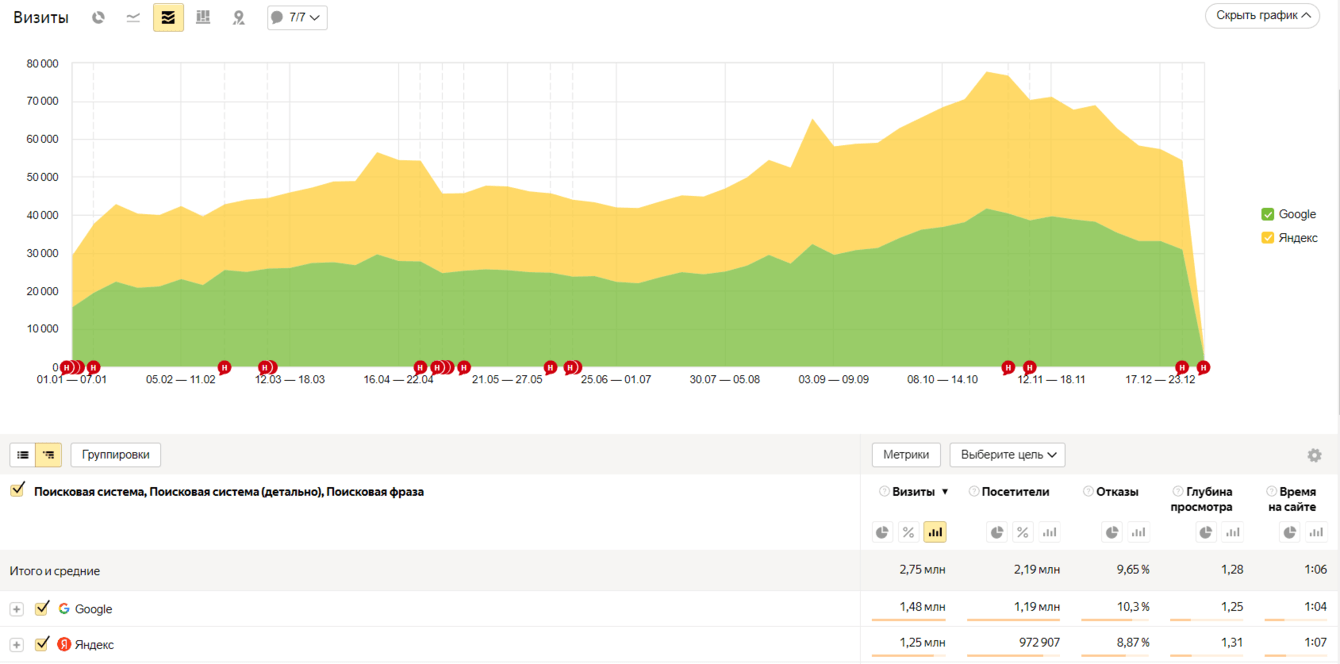Show Визиты column as percent
Viewport: 1340px width, 664px height.
(908, 532)
